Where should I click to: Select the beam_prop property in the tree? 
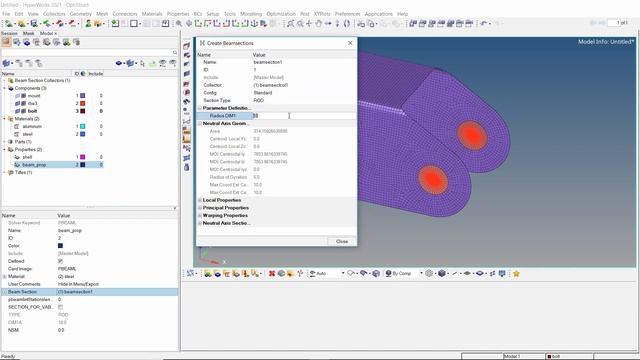click(x=34, y=165)
